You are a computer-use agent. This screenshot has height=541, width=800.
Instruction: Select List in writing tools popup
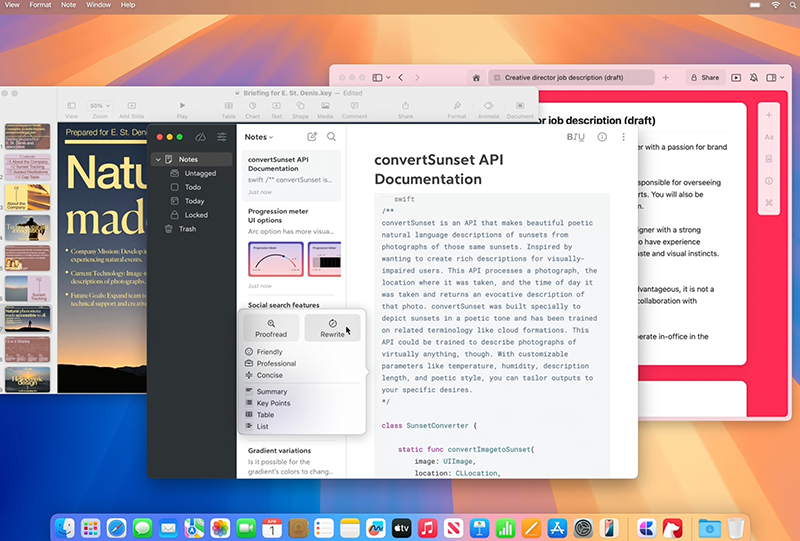[262, 427]
